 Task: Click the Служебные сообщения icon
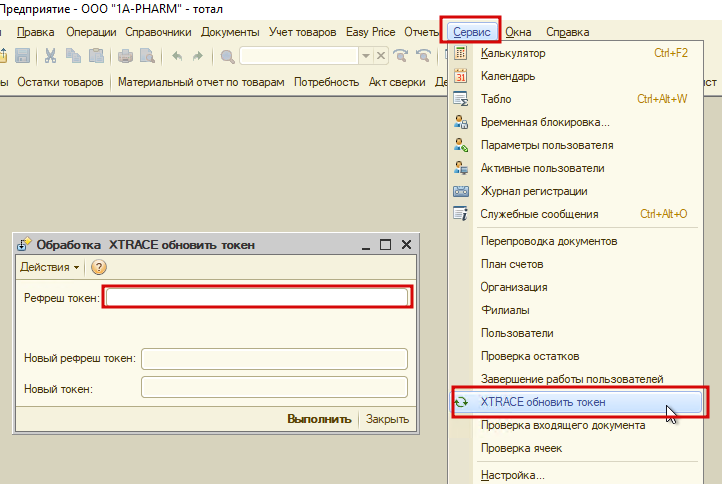click(460, 214)
